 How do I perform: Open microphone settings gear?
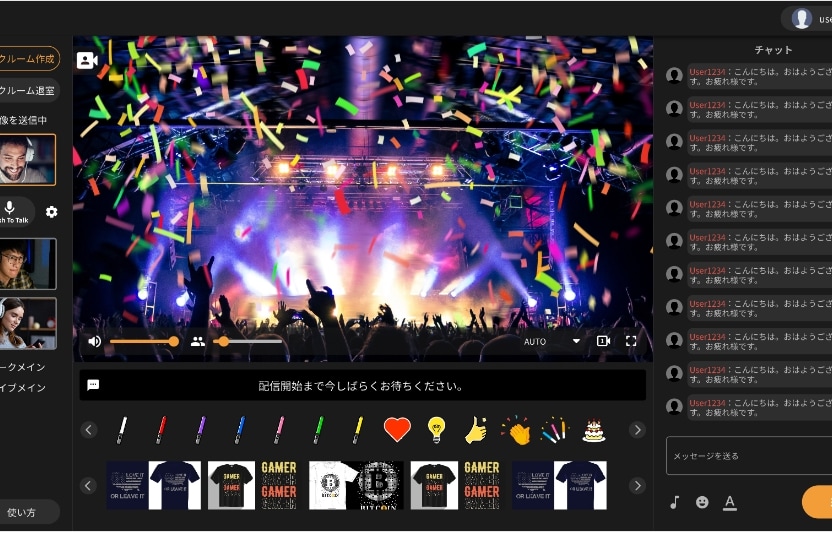[51, 212]
